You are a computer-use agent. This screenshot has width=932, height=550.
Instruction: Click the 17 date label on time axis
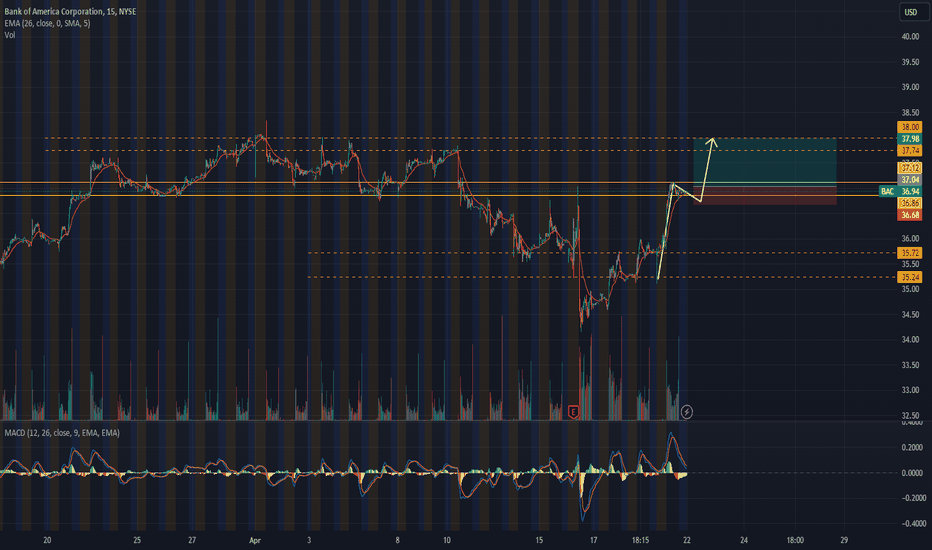pyautogui.click(x=593, y=540)
